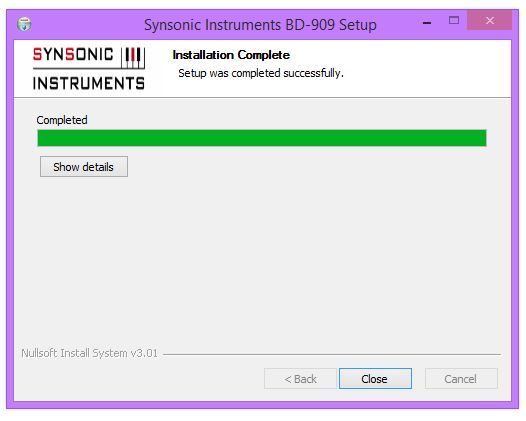Click the greyed-out Cancel button
Image resolution: width=526 pixels, height=421 pixels.
tap(461, 379)
